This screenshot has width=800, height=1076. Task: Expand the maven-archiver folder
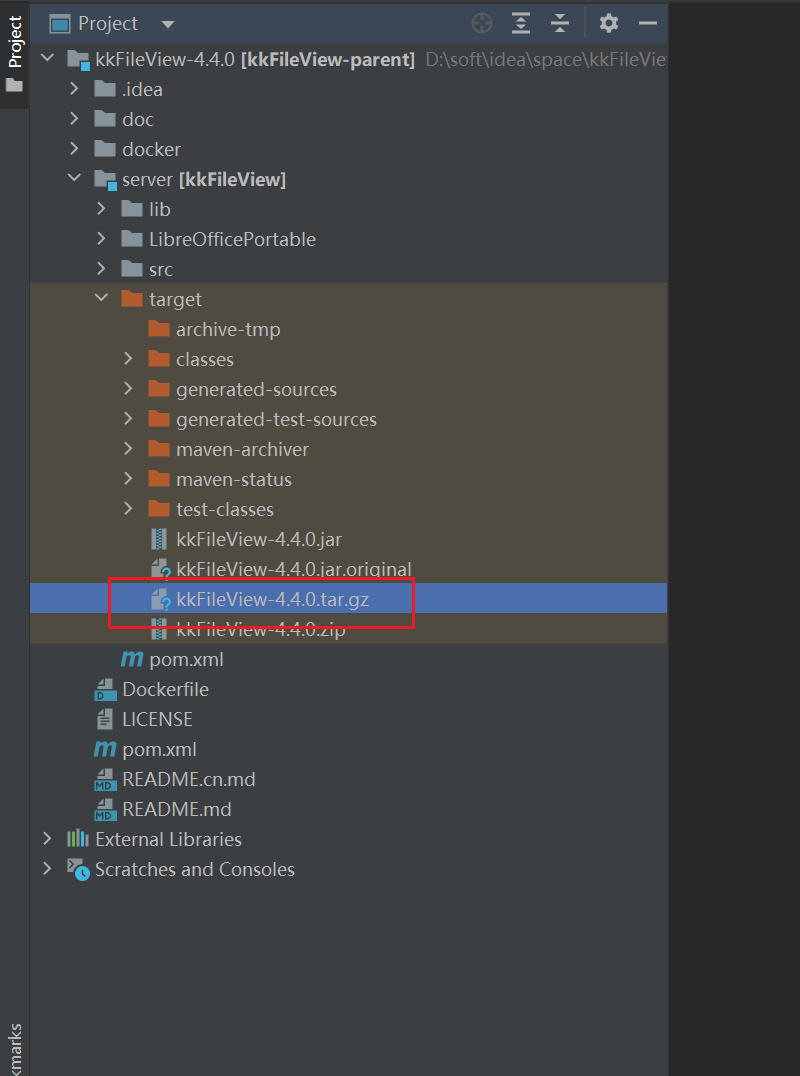point(128,449)
